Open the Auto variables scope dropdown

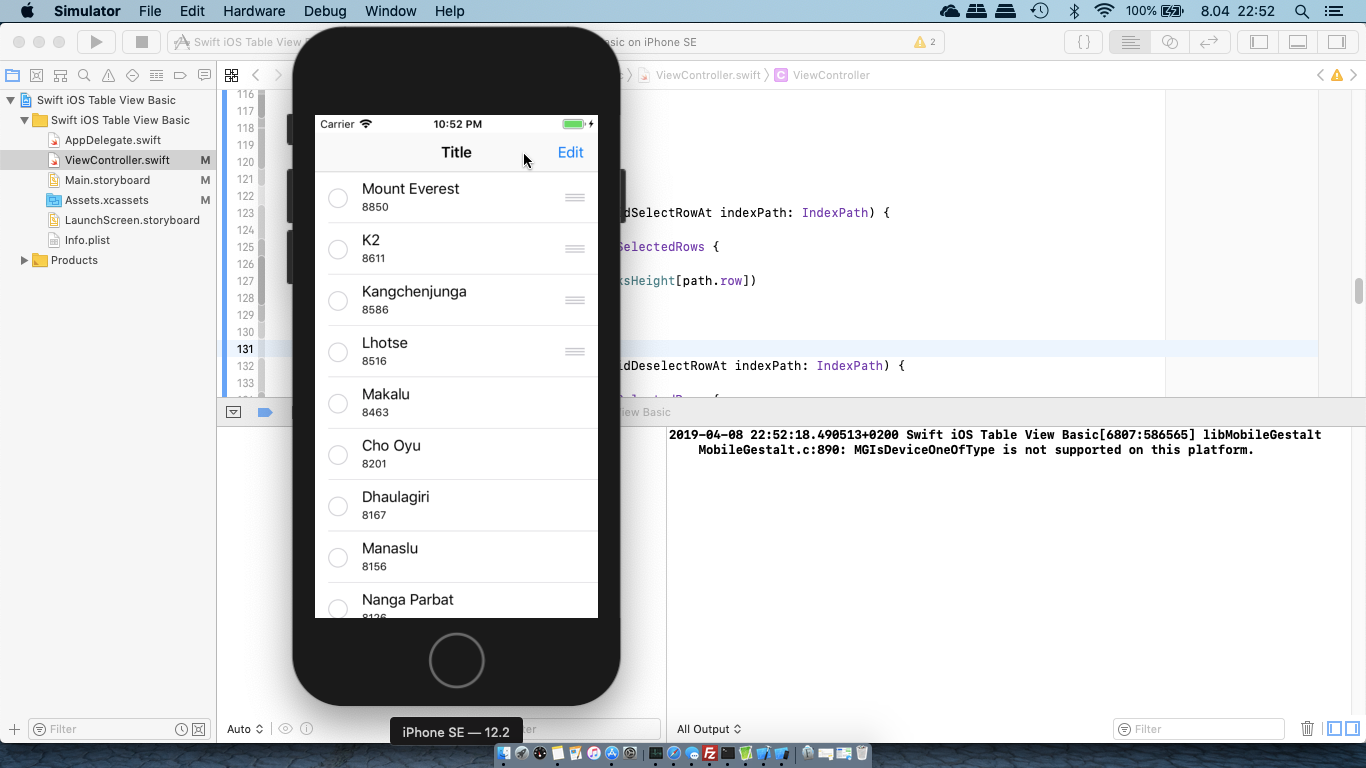(245, 729)
